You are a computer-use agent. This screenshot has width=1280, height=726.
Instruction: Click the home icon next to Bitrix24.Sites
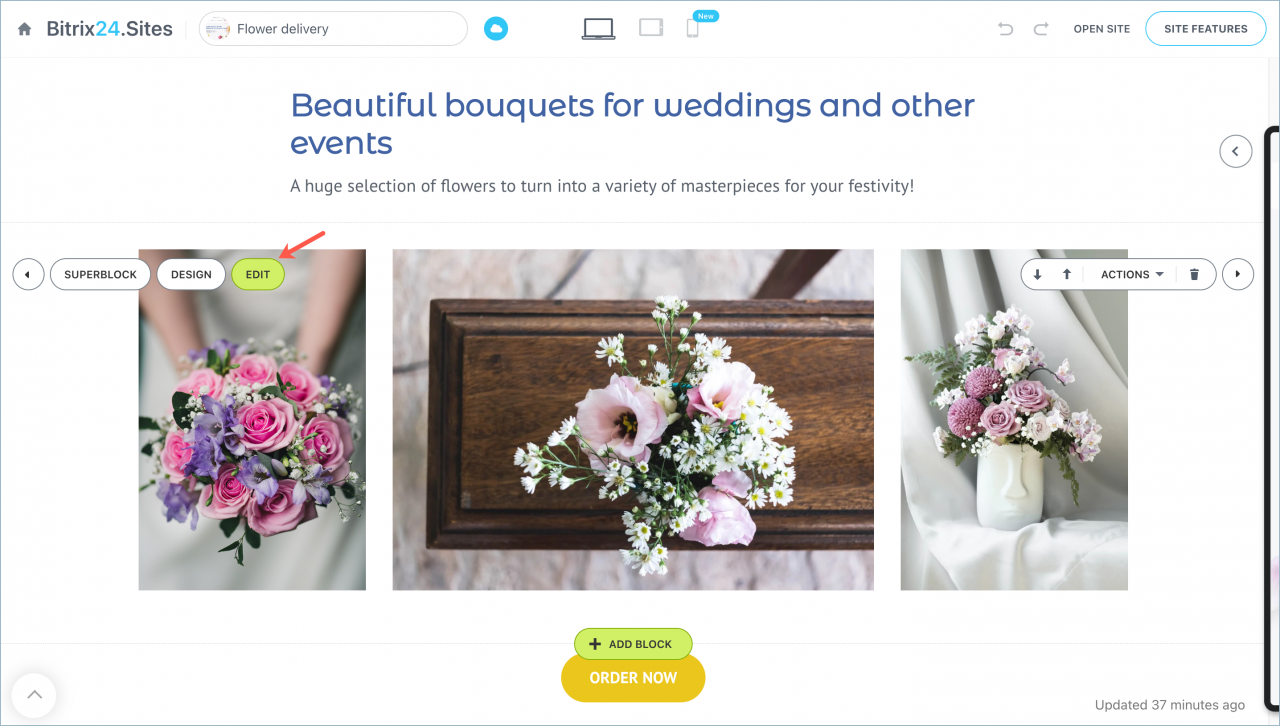25,29
